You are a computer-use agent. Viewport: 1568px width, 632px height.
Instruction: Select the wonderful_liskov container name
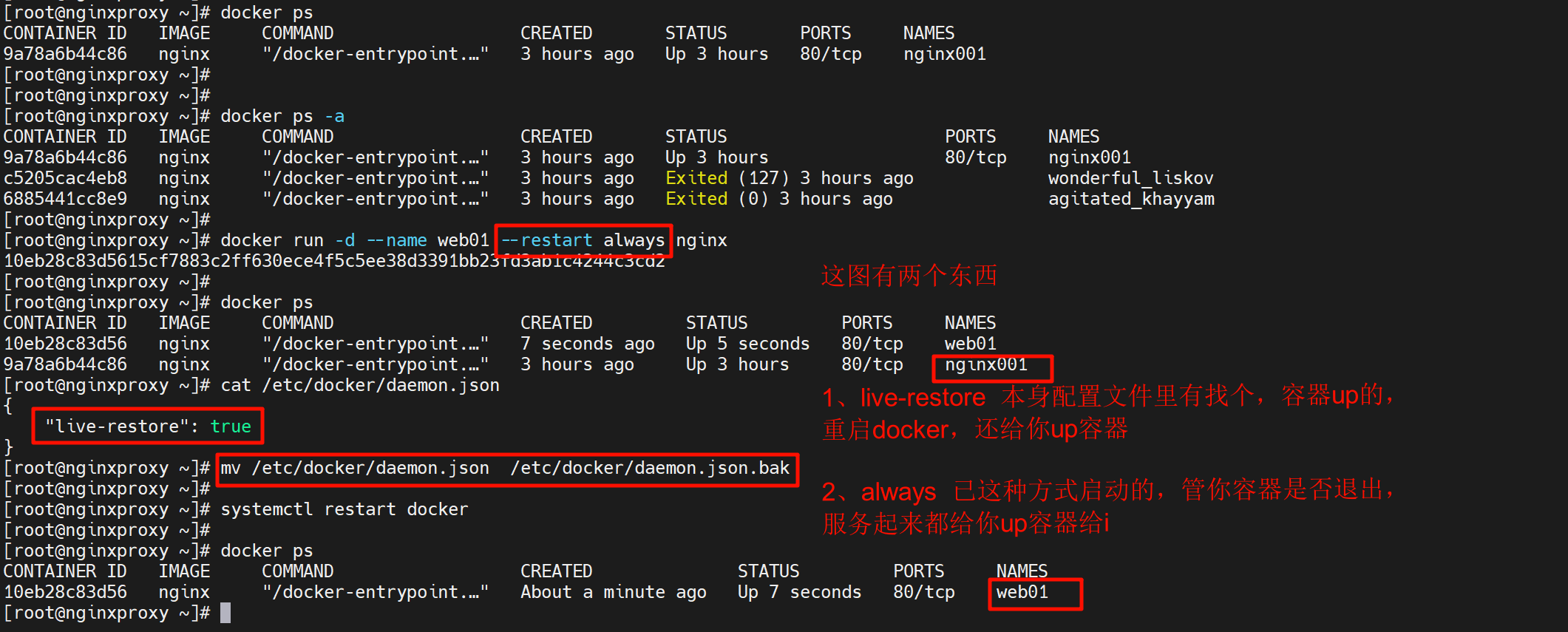coord(1130,179)
